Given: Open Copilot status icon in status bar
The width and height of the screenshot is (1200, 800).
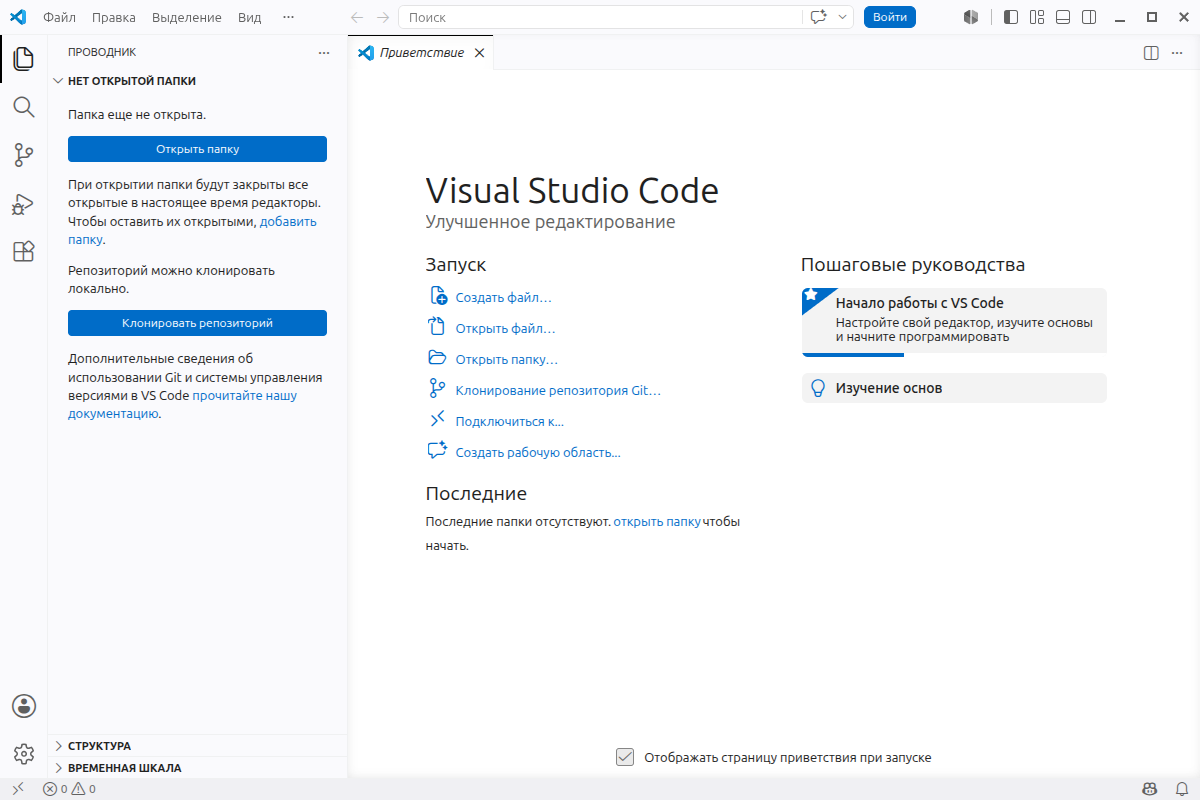Looking at the screenshot, I should point(1150,789).
